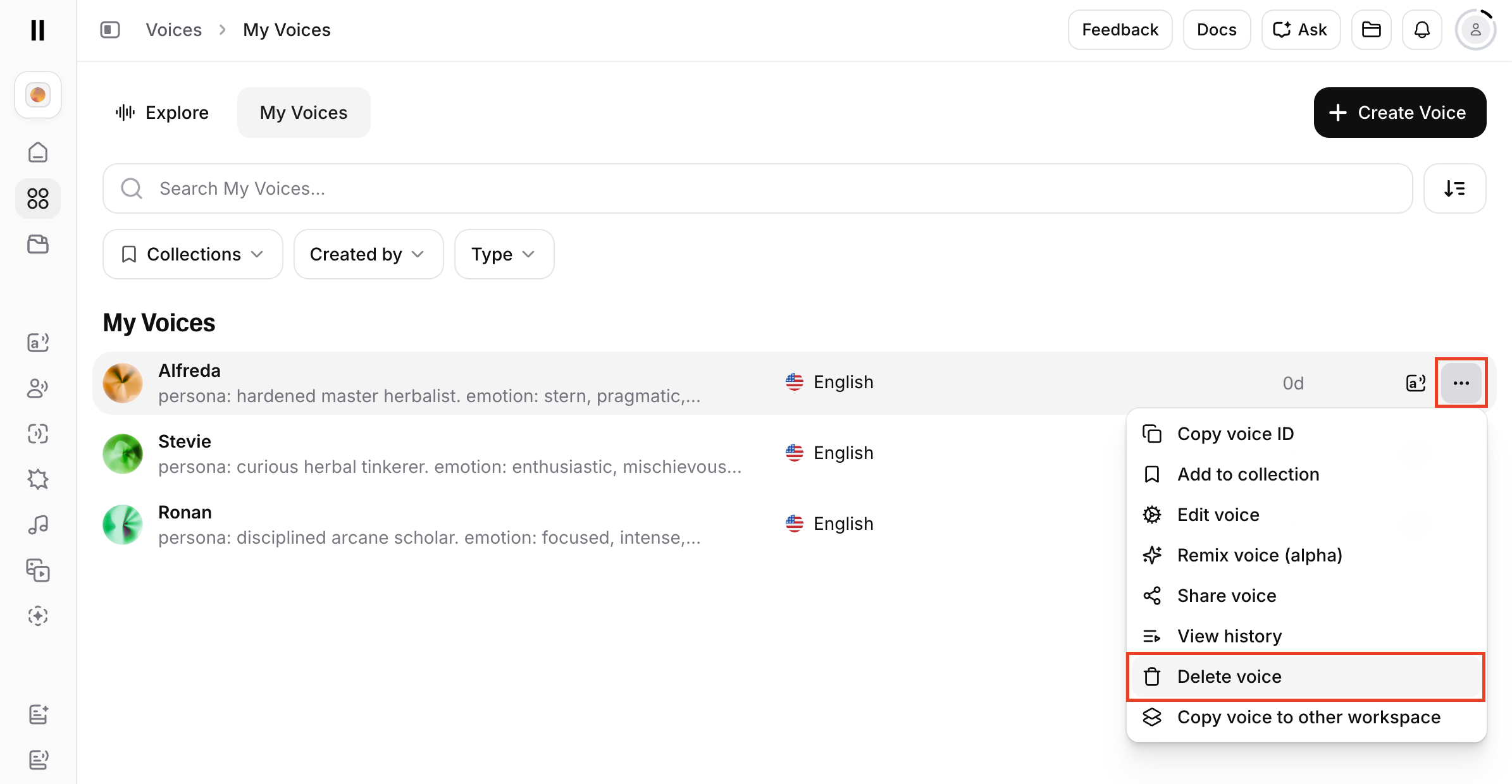Expand the Collections dropdown
1512x784 pixels.
click(192, 254)
